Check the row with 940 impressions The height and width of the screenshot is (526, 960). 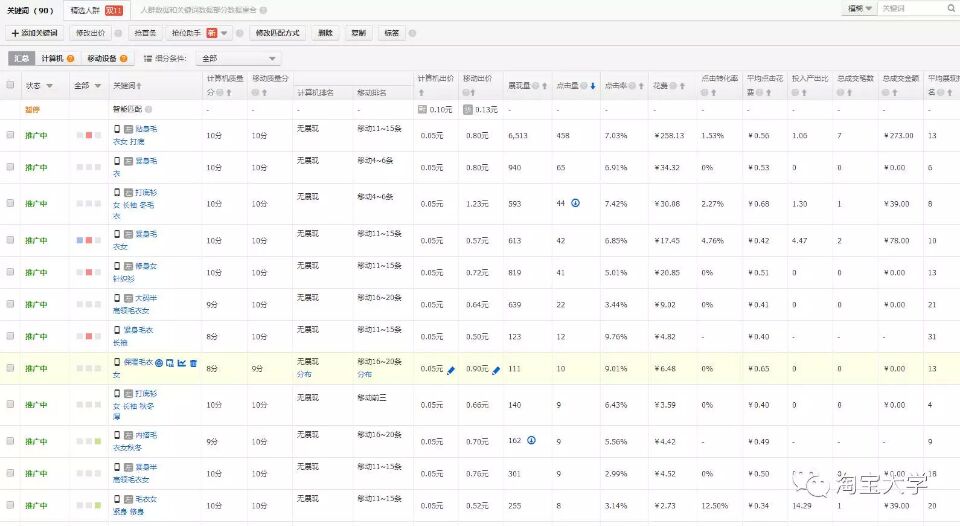click(10, 167)
